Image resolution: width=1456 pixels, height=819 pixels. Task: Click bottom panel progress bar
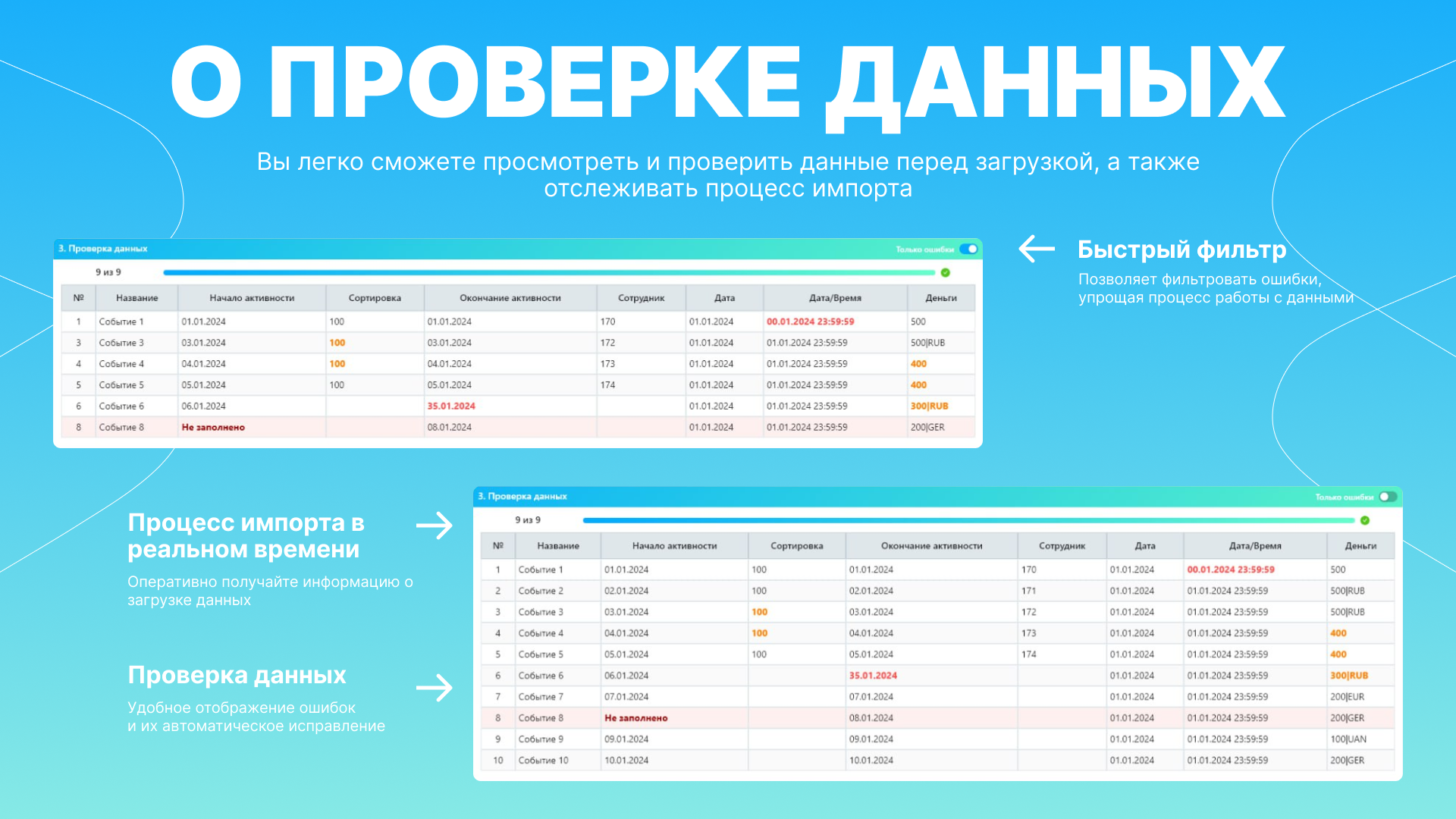(968, 520)
